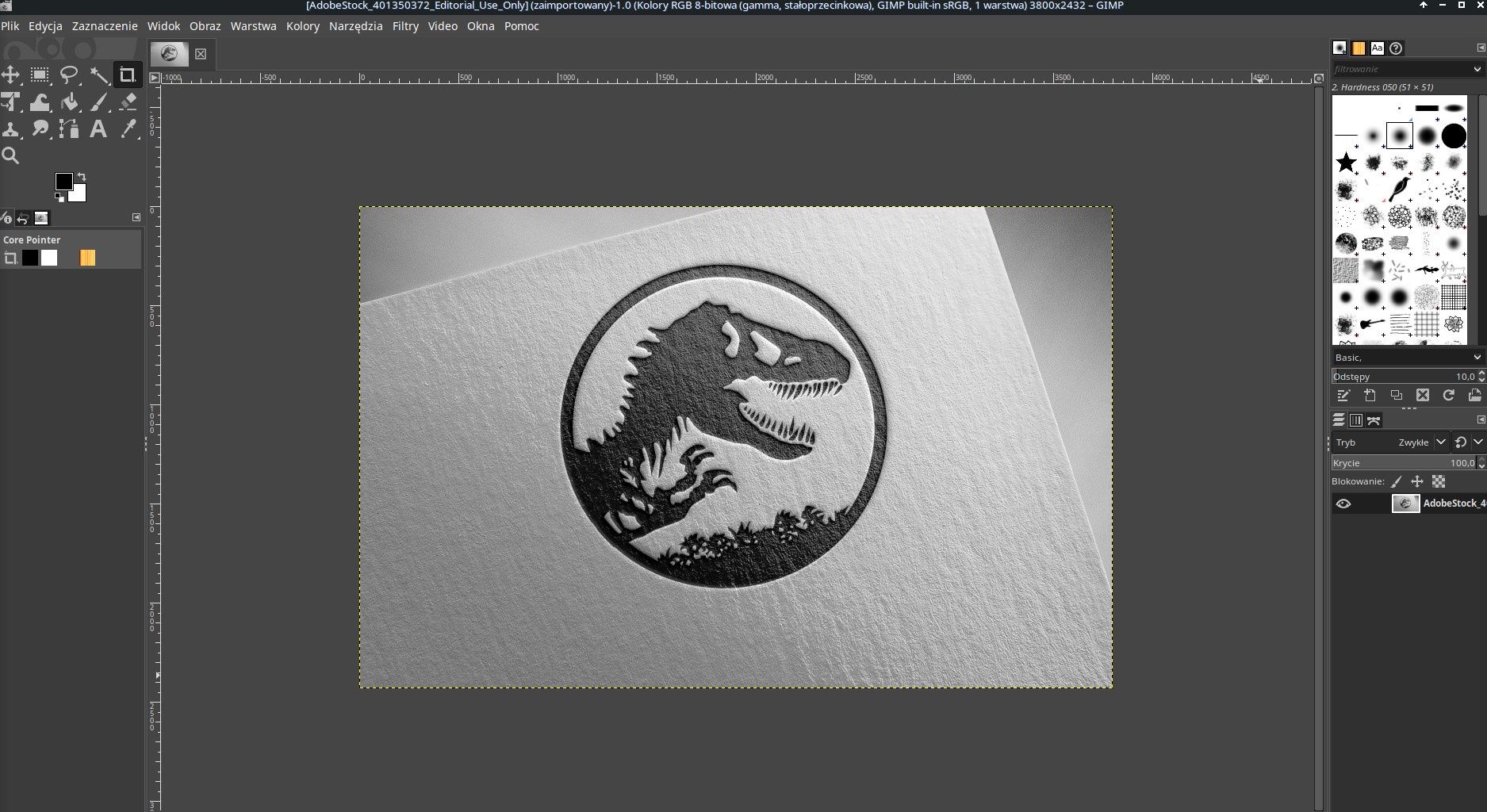Pick the solid black round brush
This screenshot has width=1487, height=812.
coord(1454,136)
